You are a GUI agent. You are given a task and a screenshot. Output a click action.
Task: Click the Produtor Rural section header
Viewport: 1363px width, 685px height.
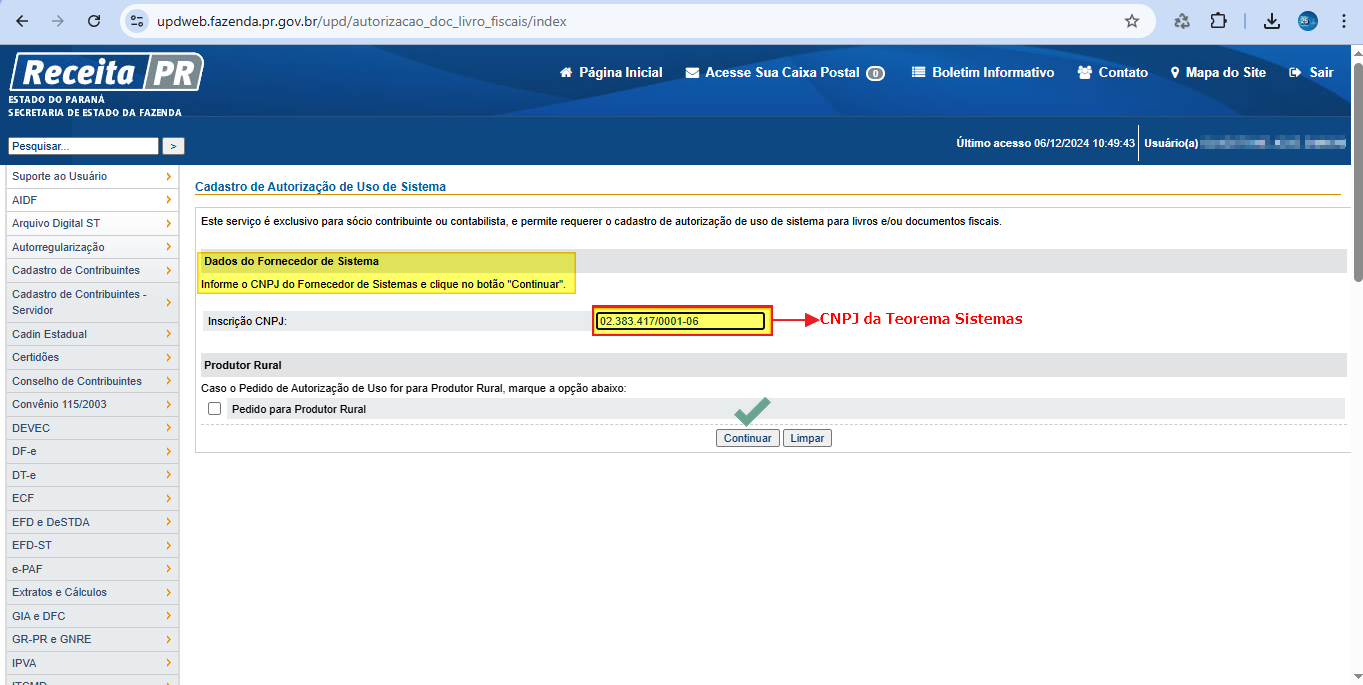point(774,365)
